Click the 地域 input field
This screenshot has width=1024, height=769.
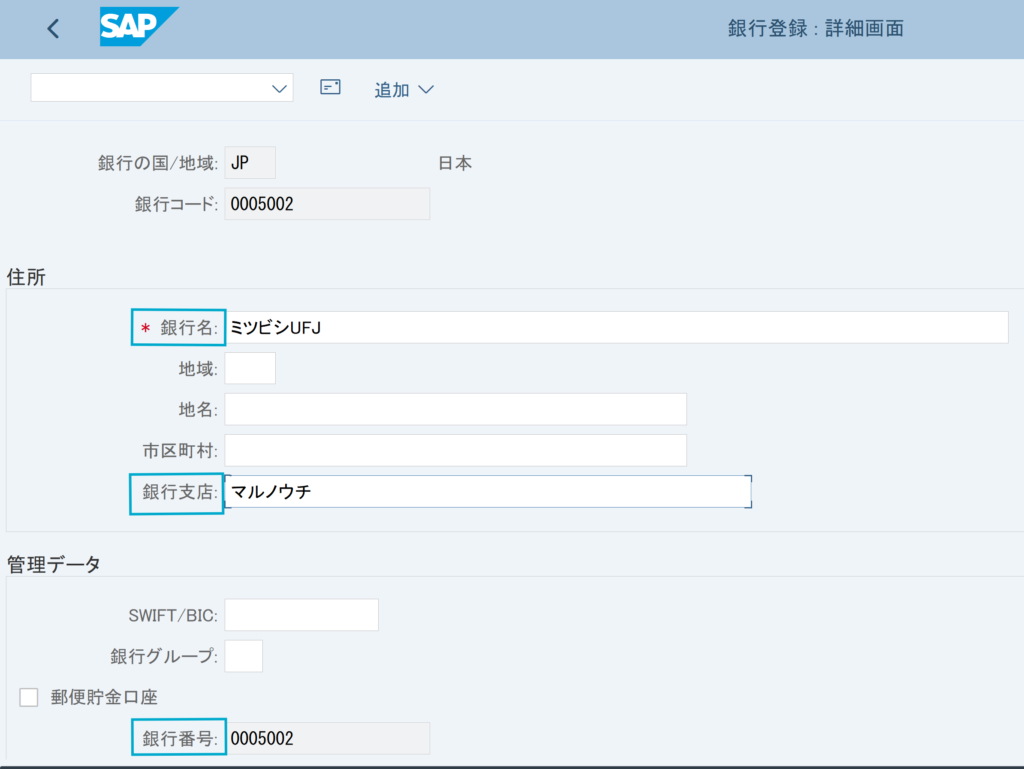(250, 368)
